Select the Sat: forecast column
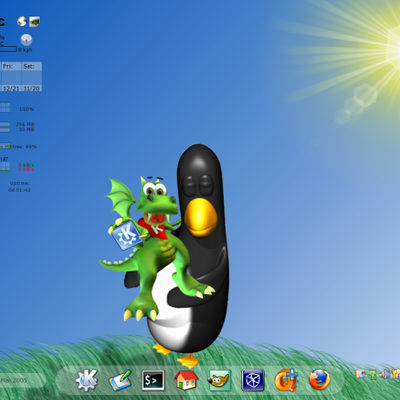Screen dimensions: 400x400 (x=32, y=76)
